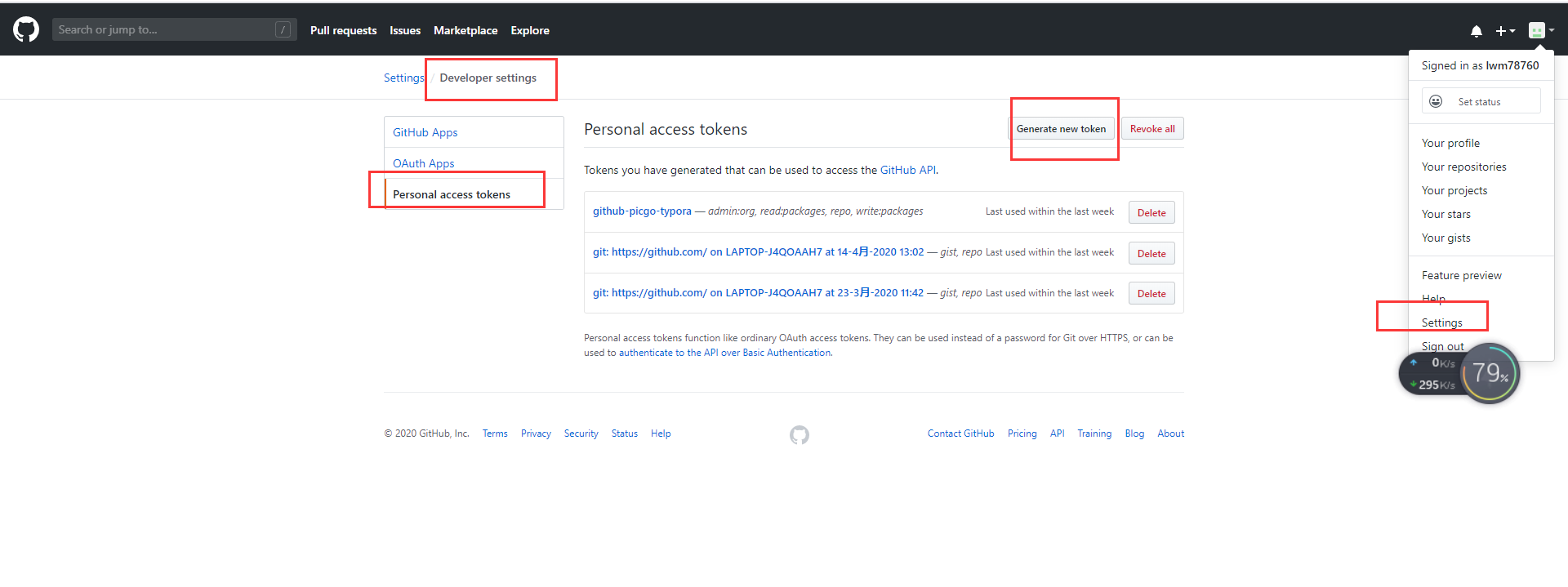
Task: Delete the token from 23-3月-2020 11:42
Action: [x=1151, y=293]
